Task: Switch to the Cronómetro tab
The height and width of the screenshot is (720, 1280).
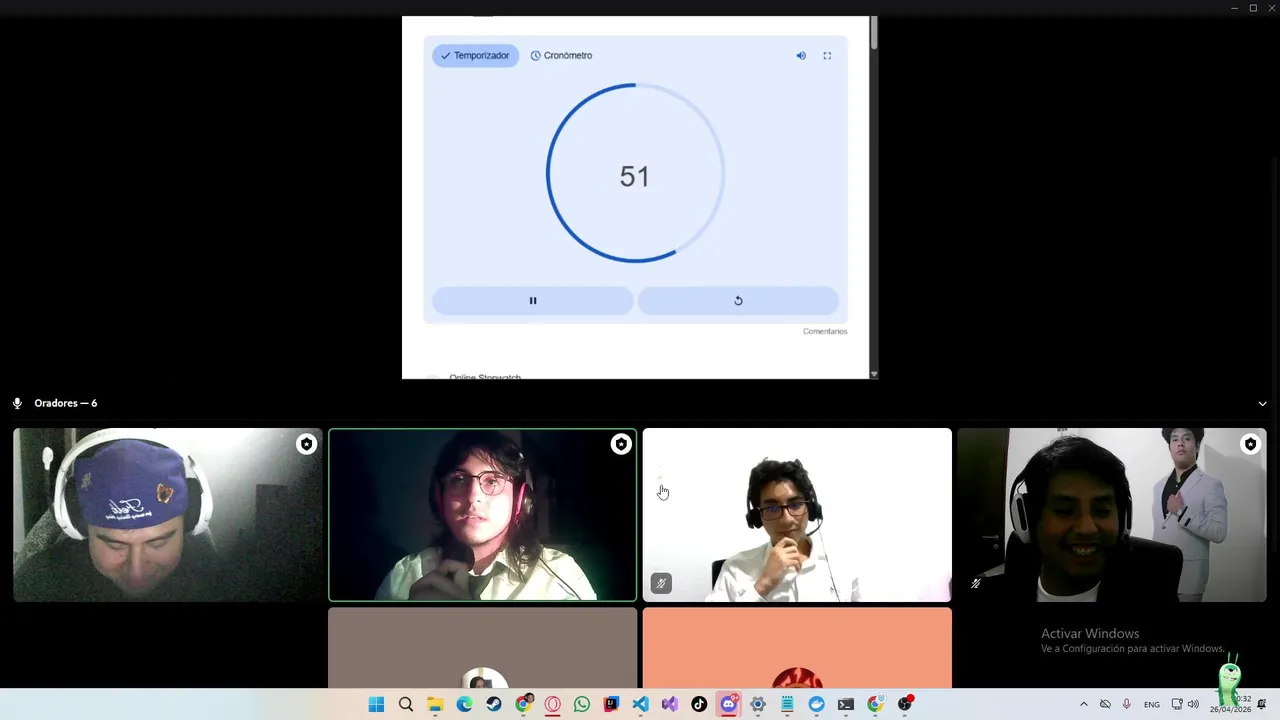Action: click(x=561, y=55)
